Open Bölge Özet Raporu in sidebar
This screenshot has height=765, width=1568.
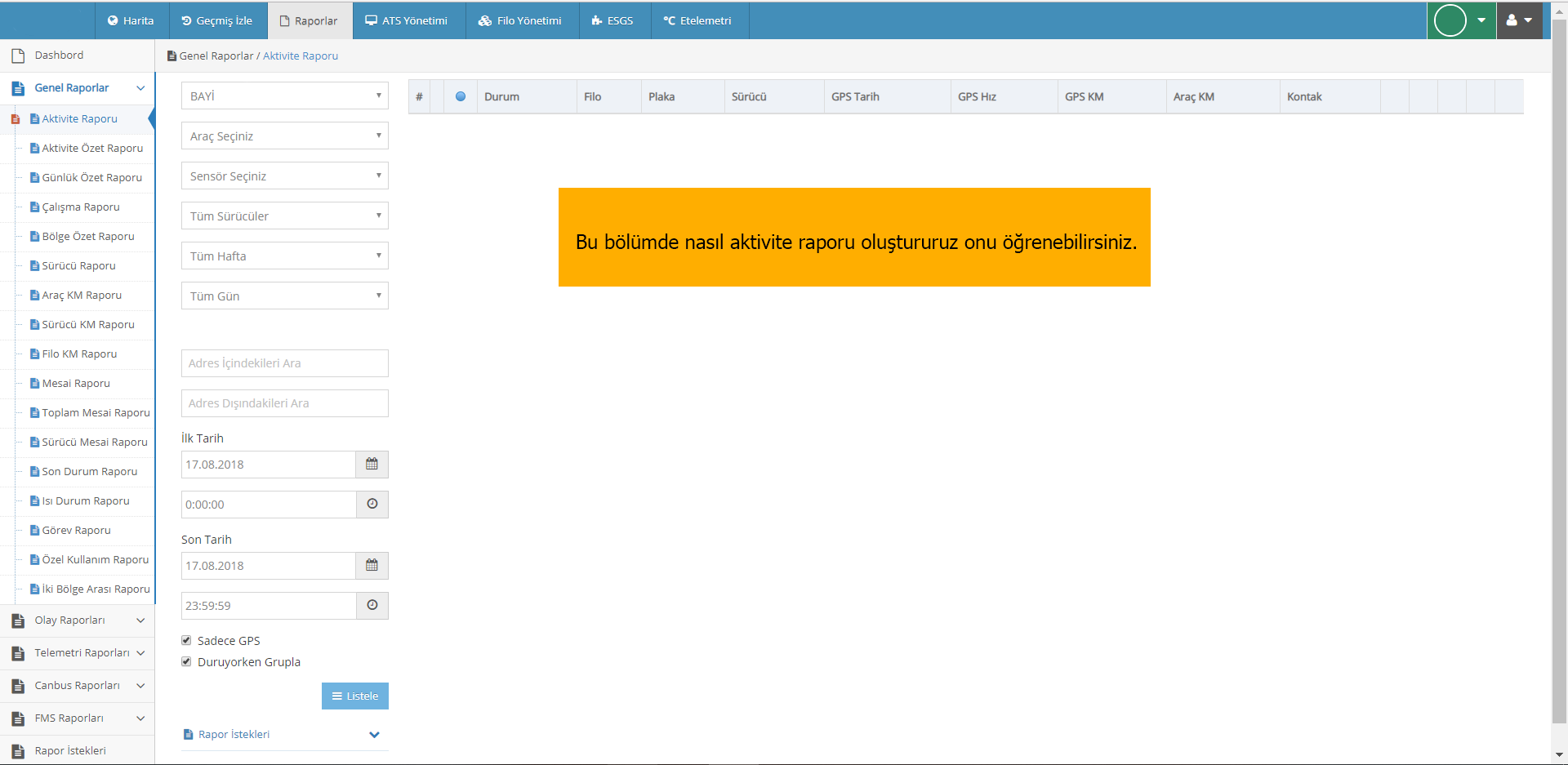coord(88,237)
